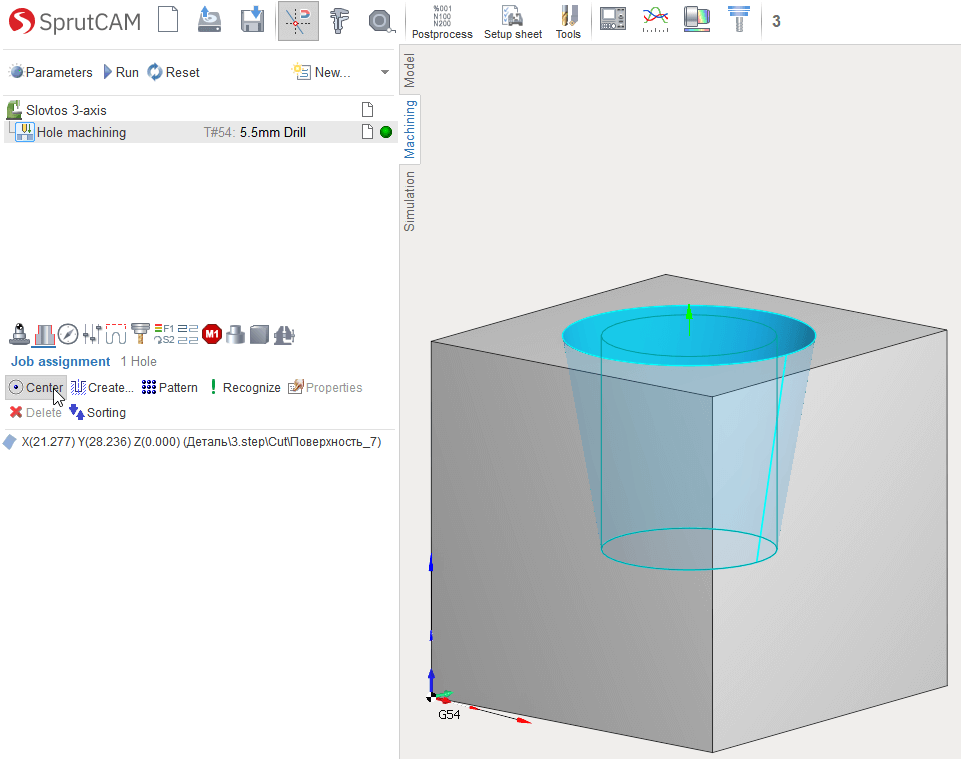This screenshot has height=759, width=961.
Task: Open project using the disk-with-up-arrow icon
Action: 210,20
